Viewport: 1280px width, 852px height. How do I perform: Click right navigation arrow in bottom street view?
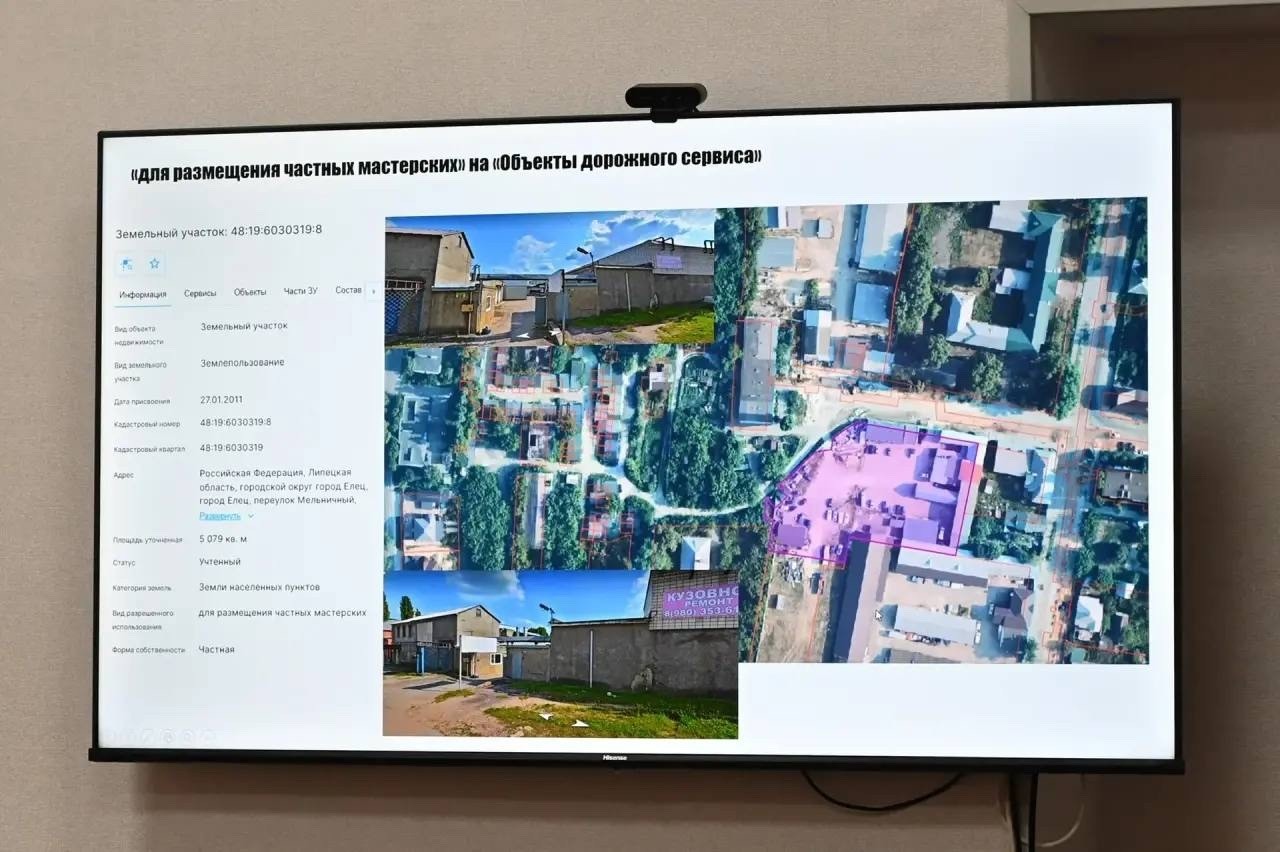580,722
